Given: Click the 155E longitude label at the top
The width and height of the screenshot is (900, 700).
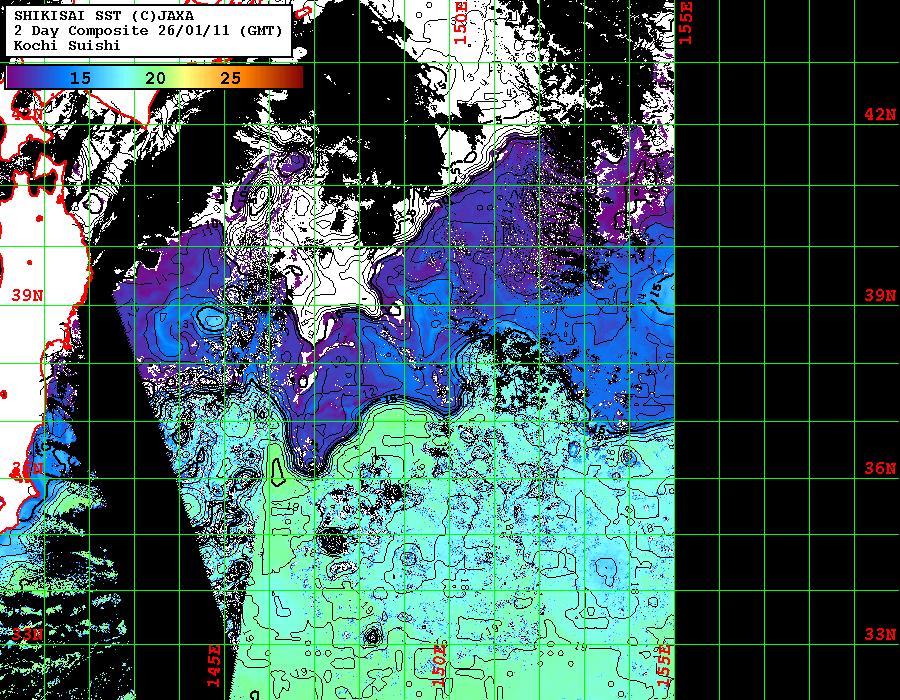Looking at the screenshot, I should point(687,20).
